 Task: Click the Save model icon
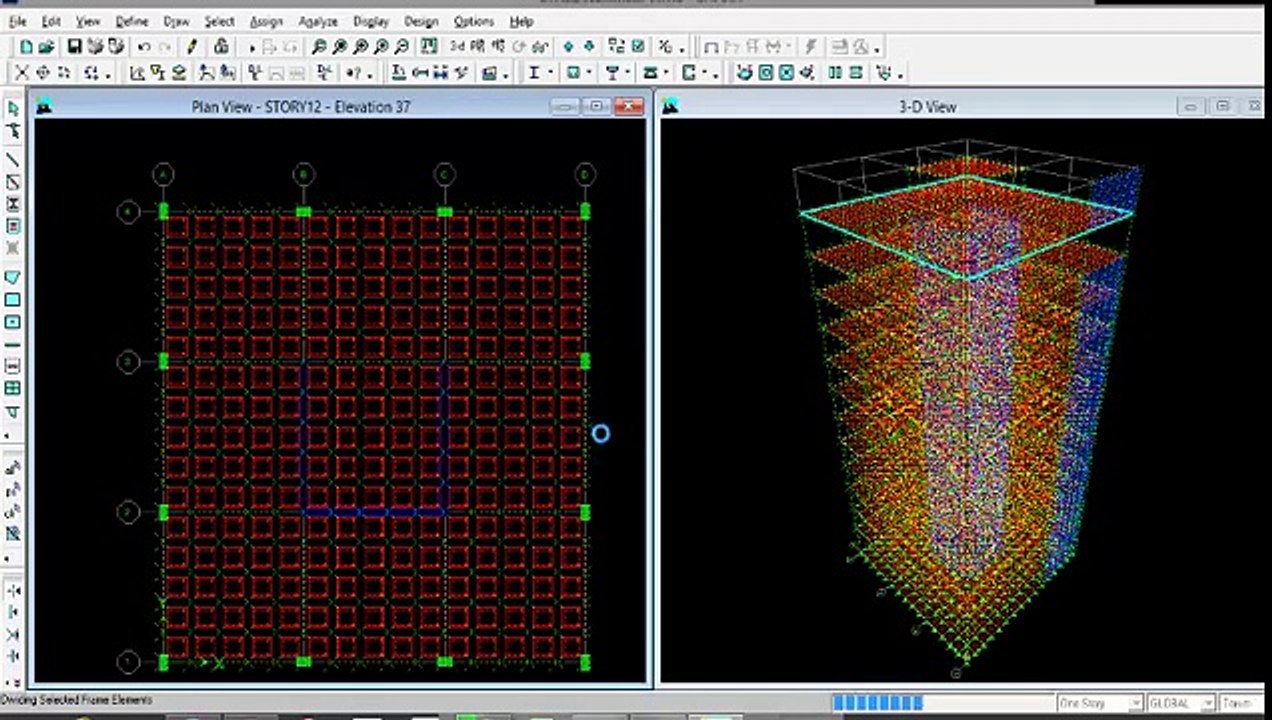pyautogui.click(x=74, y=47)
